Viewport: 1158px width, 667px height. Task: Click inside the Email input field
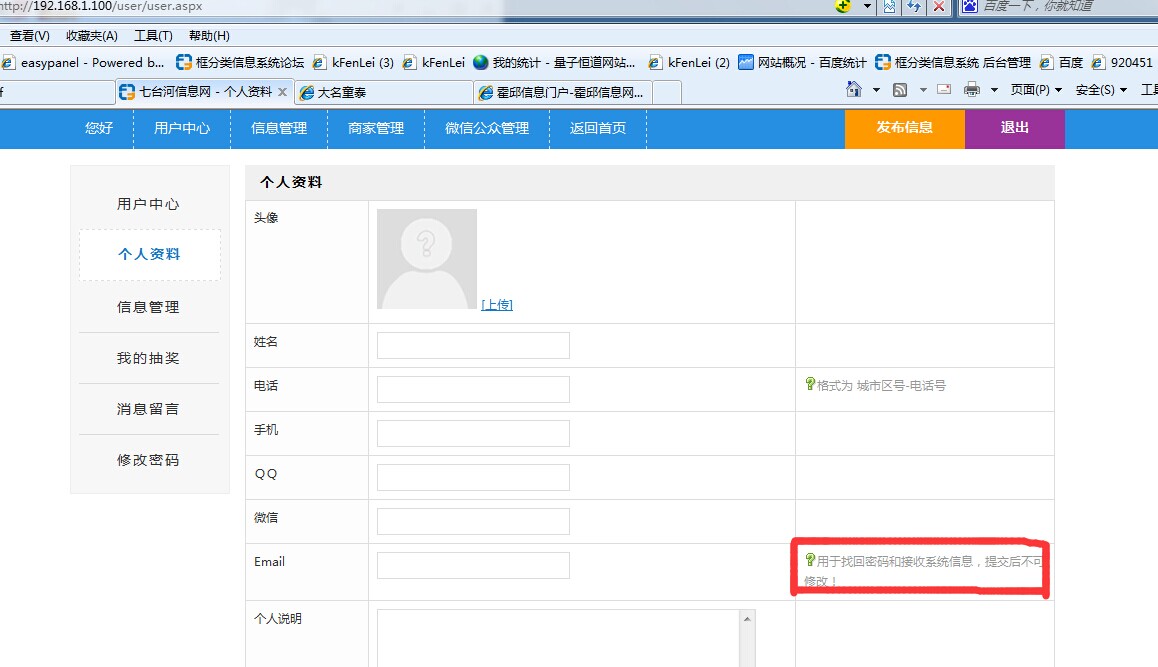(473, 565)
